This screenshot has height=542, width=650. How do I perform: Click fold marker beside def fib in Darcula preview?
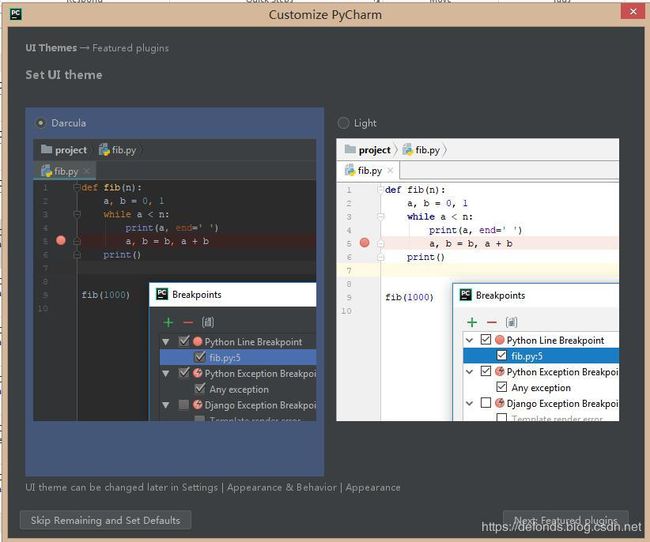[x=77, y=188]
